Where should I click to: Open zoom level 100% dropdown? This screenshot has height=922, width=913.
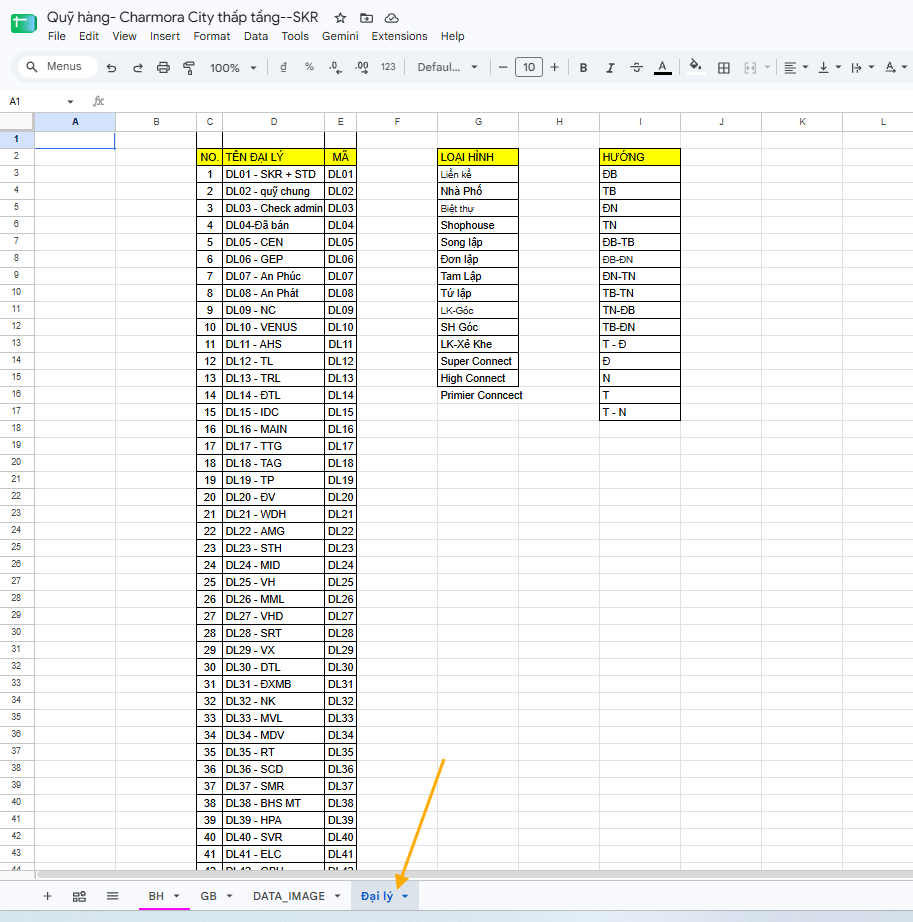(x=233, y=68)
